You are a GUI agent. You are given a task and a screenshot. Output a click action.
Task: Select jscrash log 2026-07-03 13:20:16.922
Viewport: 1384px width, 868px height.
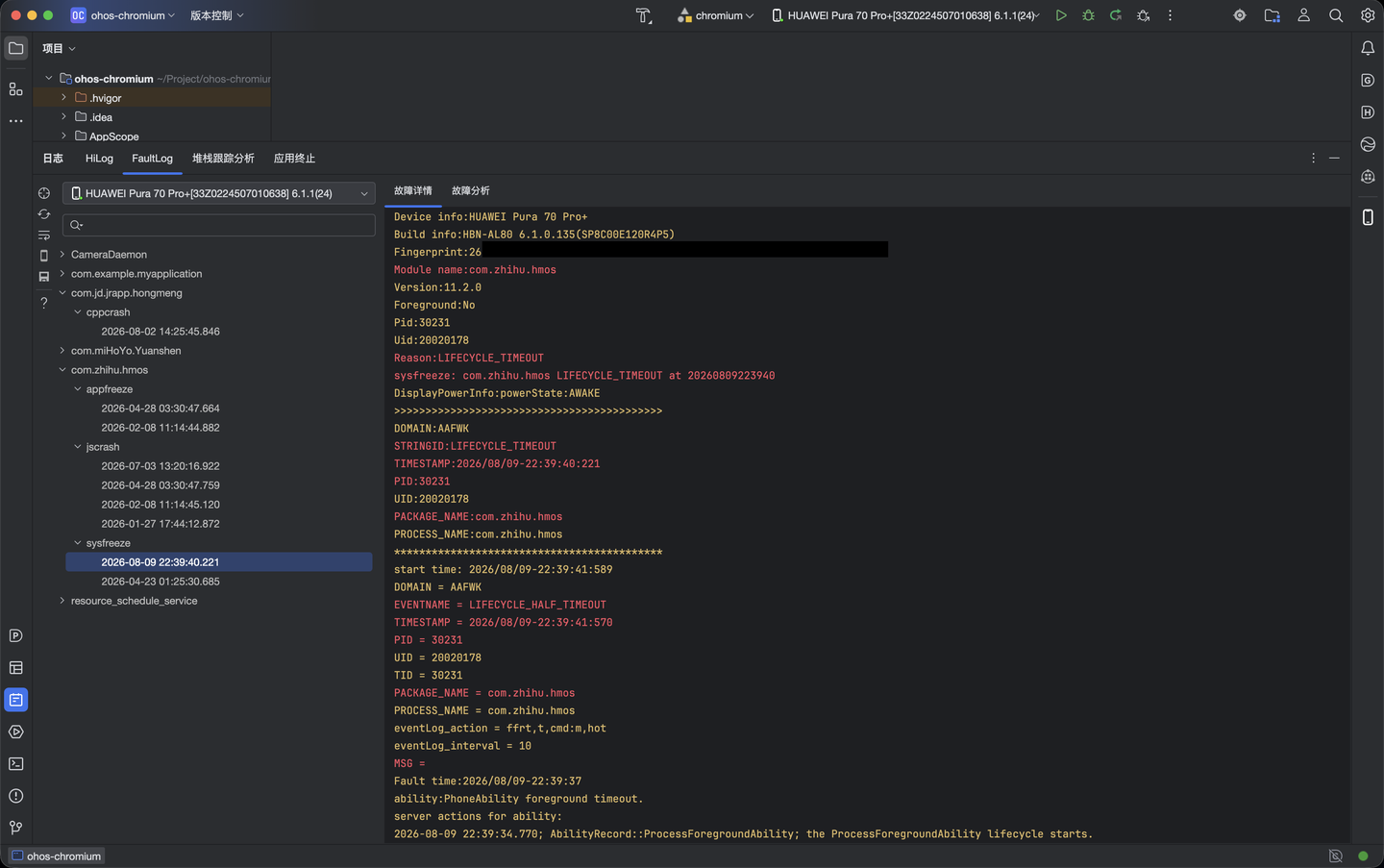161,466
